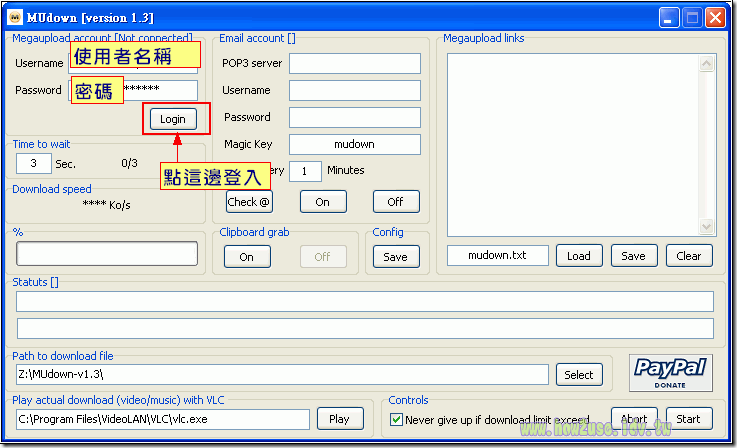The image size is (737, 448).
Task: Click the links list scroll up arrow
Action: (706, 63)
